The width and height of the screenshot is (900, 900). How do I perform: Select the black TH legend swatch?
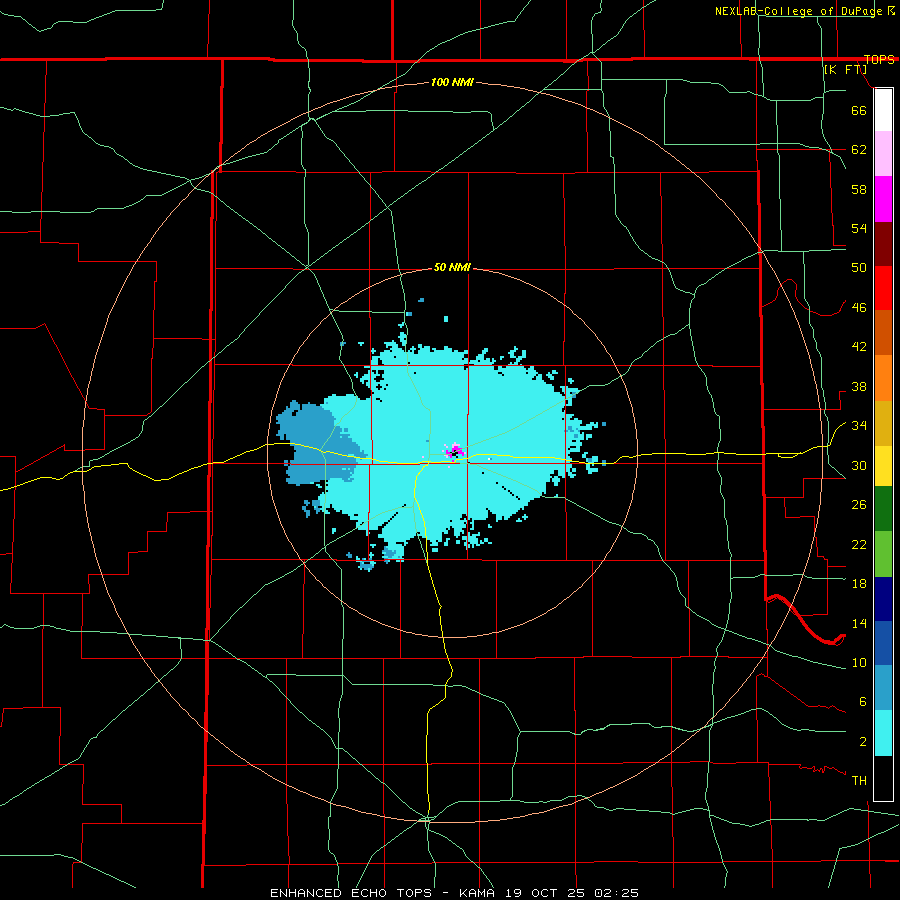pyautogui.click(x=883, y=778)
